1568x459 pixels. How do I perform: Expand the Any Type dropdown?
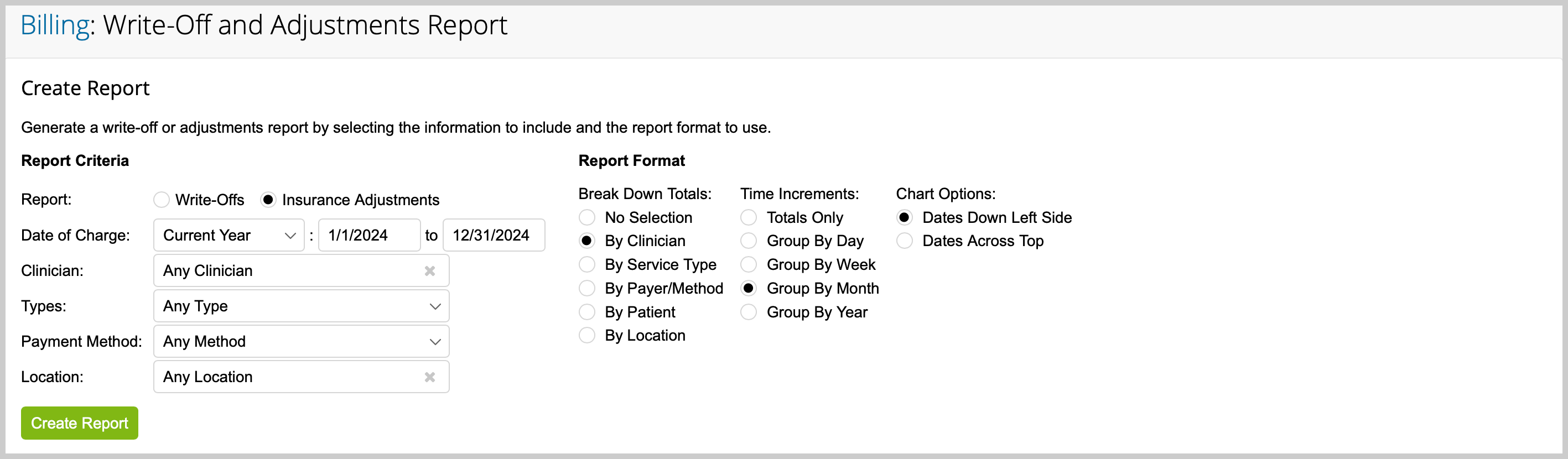pos(300,306)
